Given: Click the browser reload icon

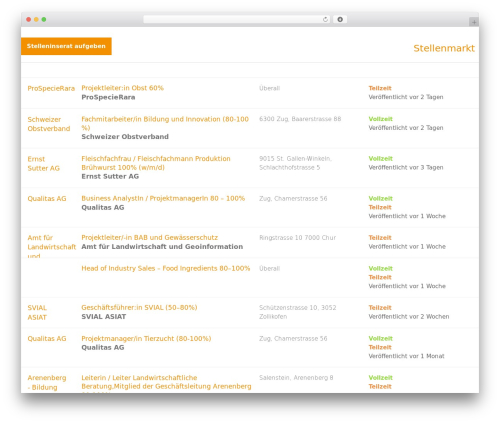Looking at the screenshot, I should (x=325, y=20).
